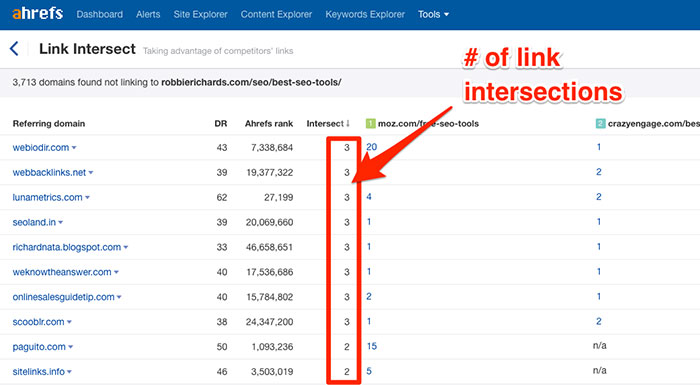This screenshot has width=700, height=385.
Task: Expand the paguito.com dropdown arrow
Action: [71, 347]
